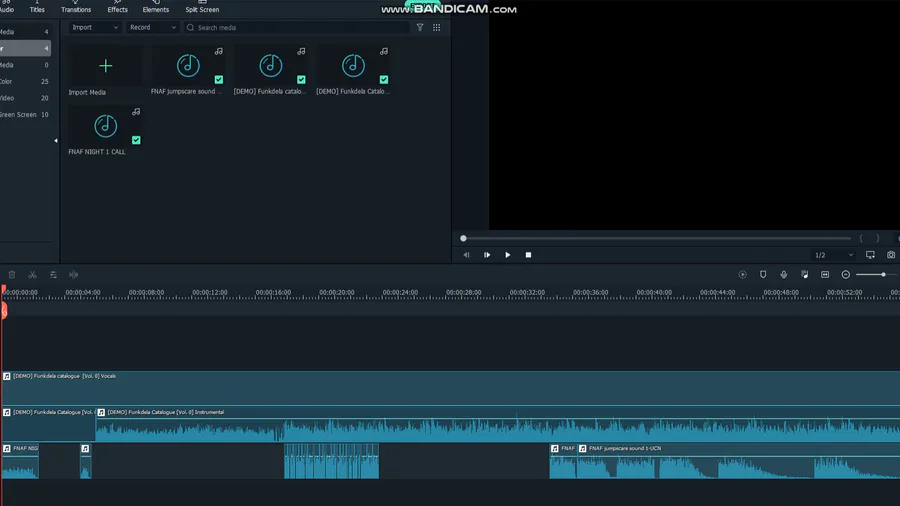
Task: Open the 1/2 preview quality dropdown
Action: [833, 255]
